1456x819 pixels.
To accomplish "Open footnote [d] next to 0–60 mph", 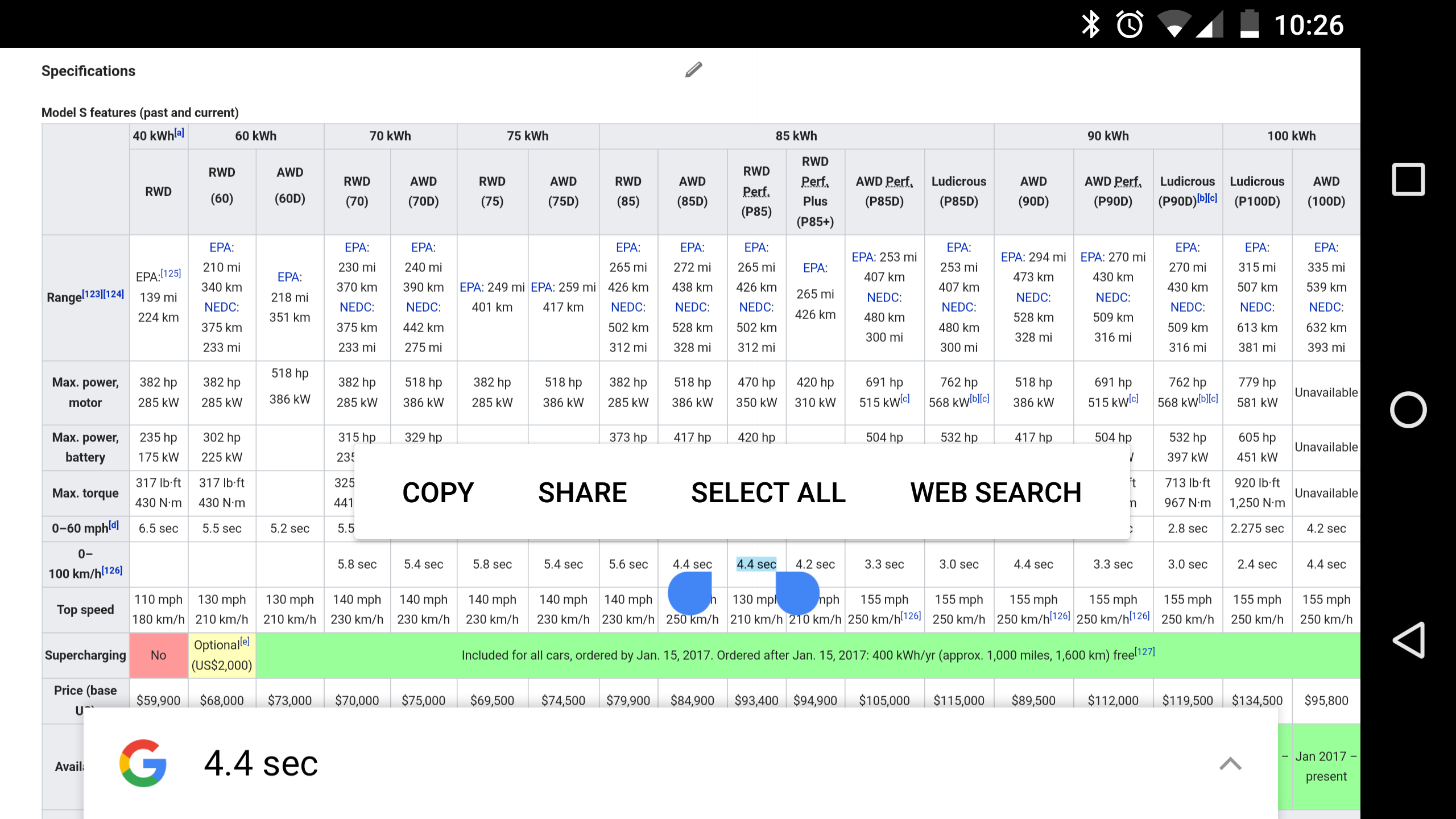I will 114,525.
